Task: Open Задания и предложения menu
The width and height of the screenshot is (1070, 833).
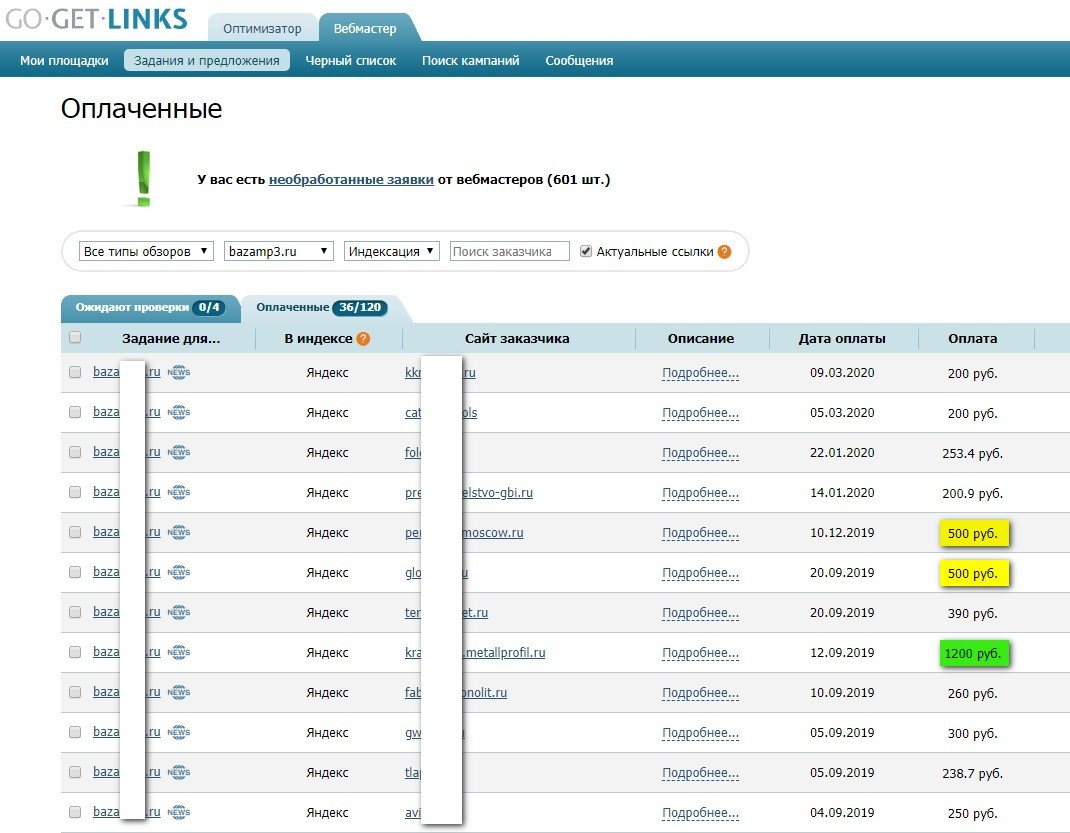Action: point(207,61)
